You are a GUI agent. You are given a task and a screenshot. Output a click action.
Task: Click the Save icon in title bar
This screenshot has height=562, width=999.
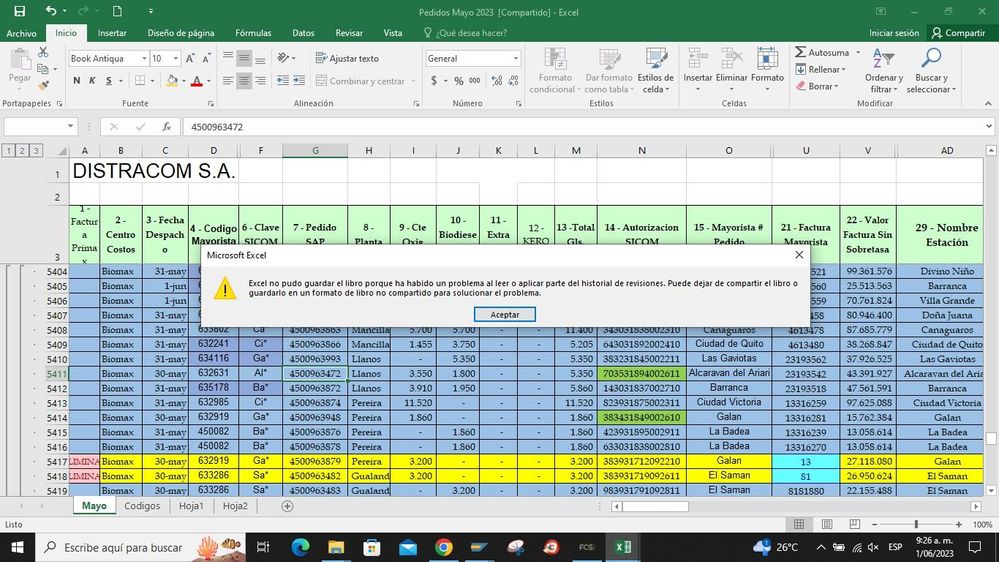[x=20, y=11]
